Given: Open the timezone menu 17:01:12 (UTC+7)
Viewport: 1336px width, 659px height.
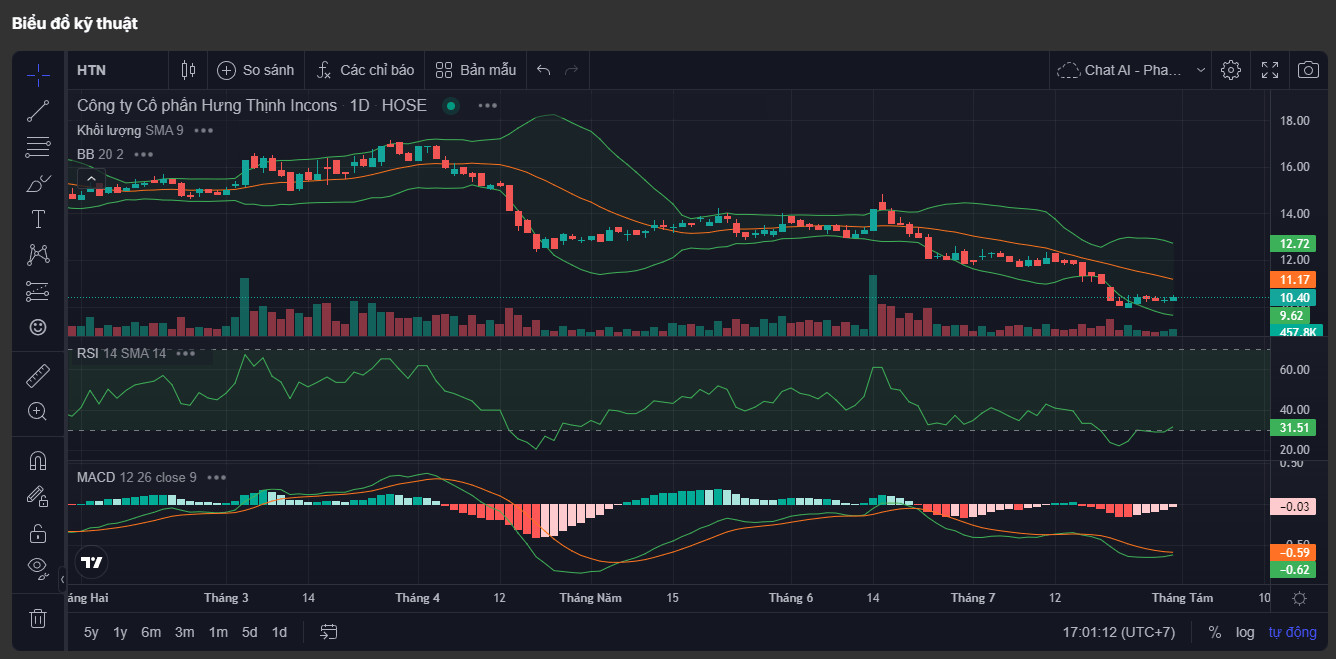Looking at the screenshot, I should (x=1119, y=632).
